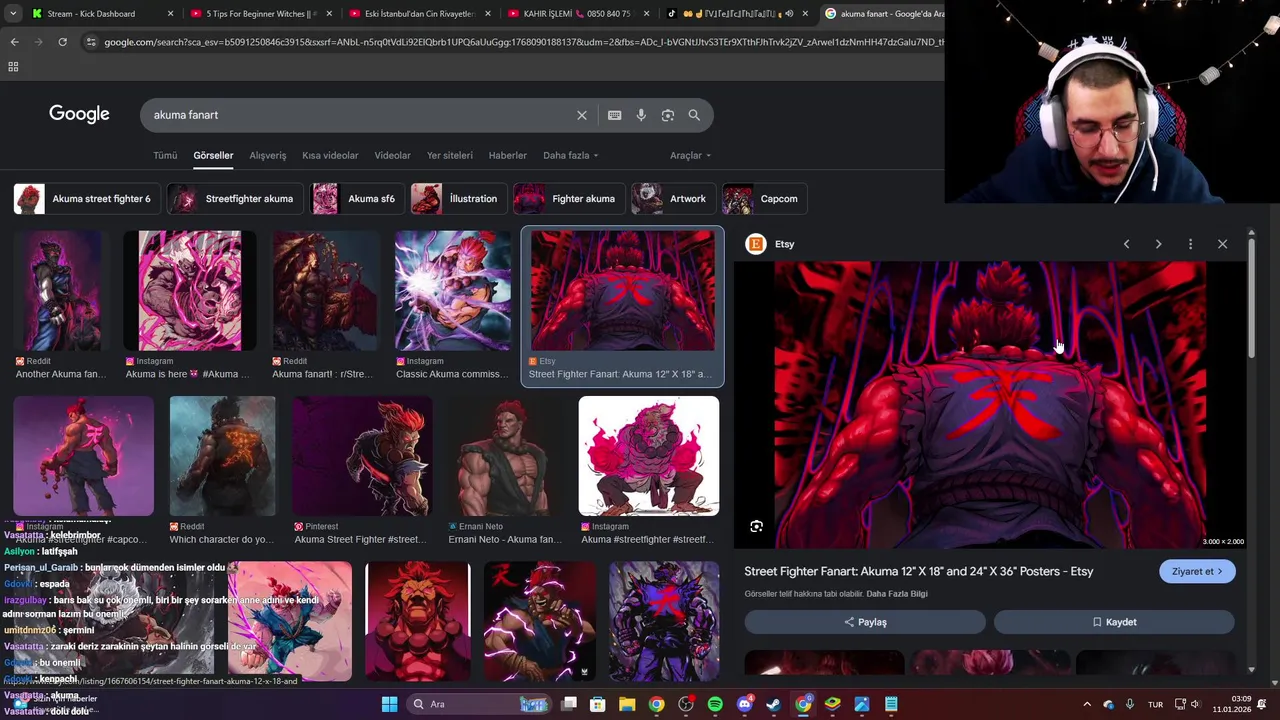The image size is (1280, 720).
Task: Open the three-dot menu in preview panel
Action: [x=1190, y=244]
